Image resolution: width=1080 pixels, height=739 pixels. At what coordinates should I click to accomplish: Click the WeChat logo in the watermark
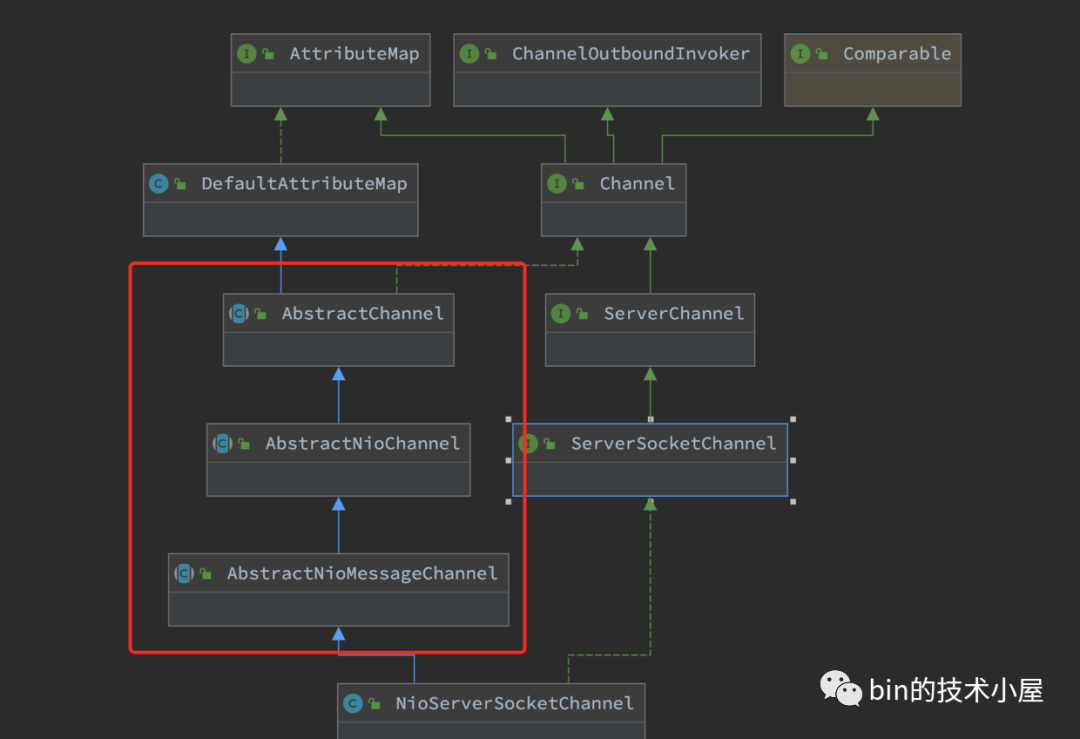click(840, 689)
